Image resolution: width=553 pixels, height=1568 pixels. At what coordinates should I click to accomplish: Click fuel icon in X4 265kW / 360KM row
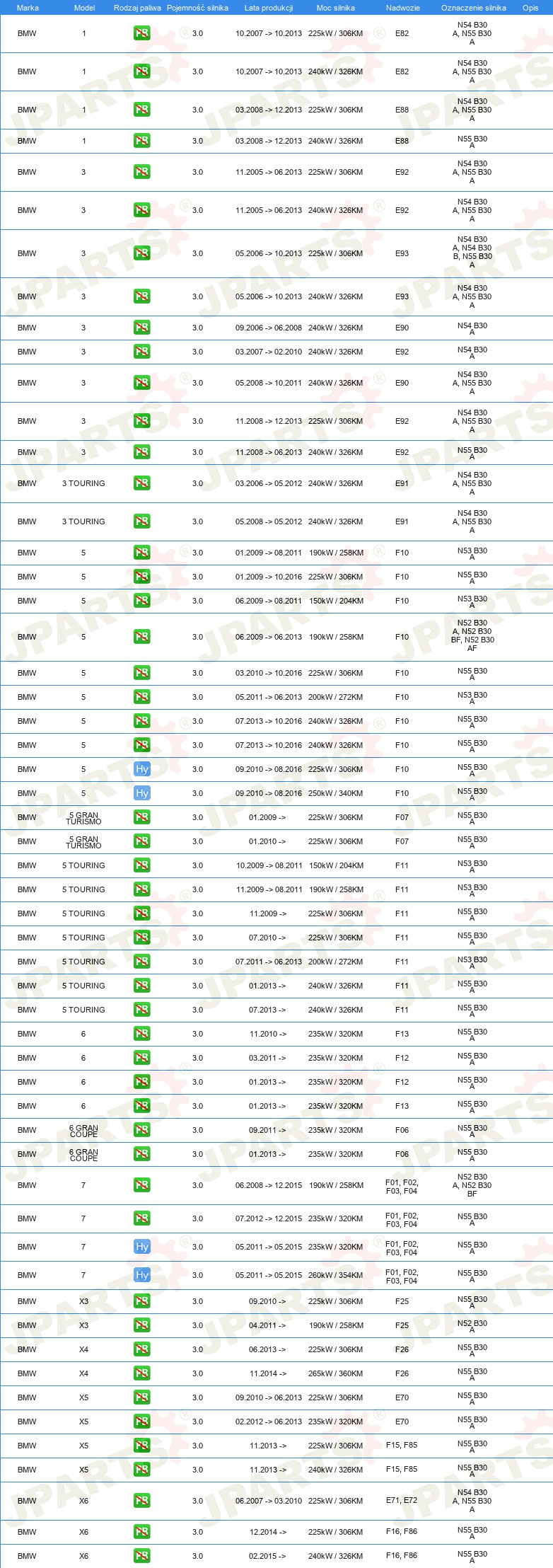pos(142,1373)
